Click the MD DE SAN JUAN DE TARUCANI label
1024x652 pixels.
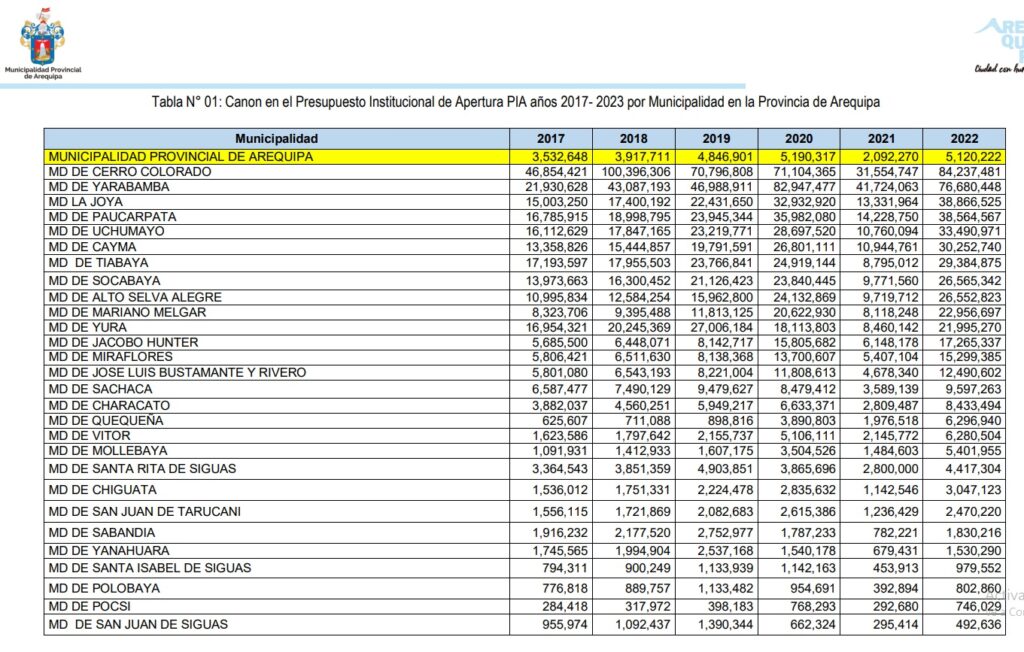(144, 511)
